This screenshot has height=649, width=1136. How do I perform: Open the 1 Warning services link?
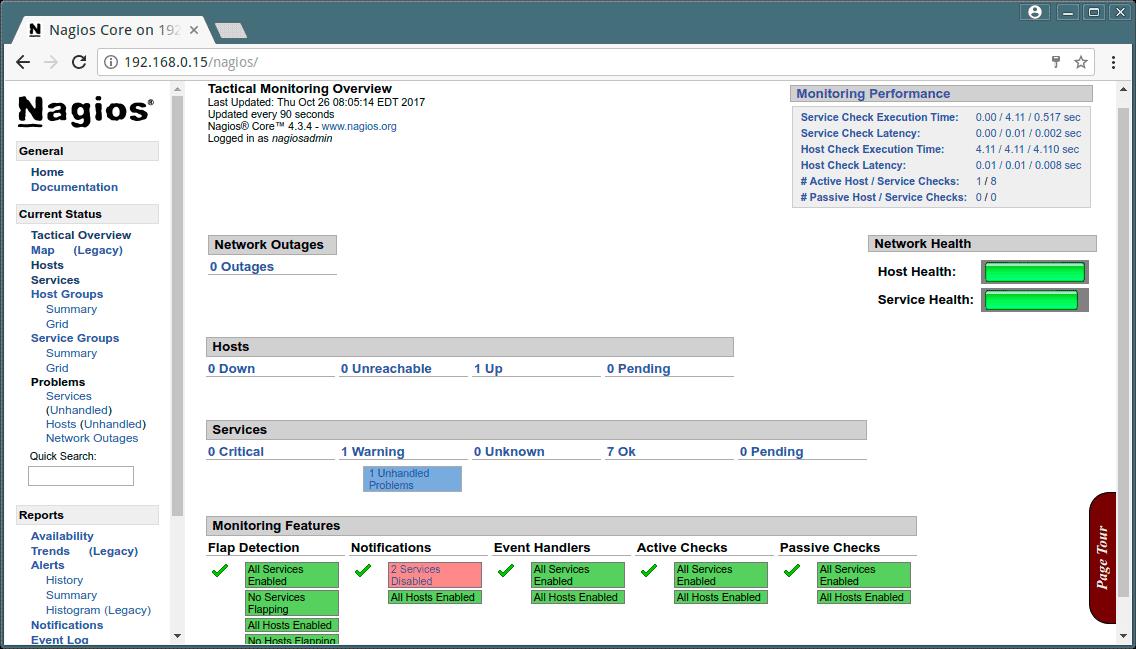point(372,451)
